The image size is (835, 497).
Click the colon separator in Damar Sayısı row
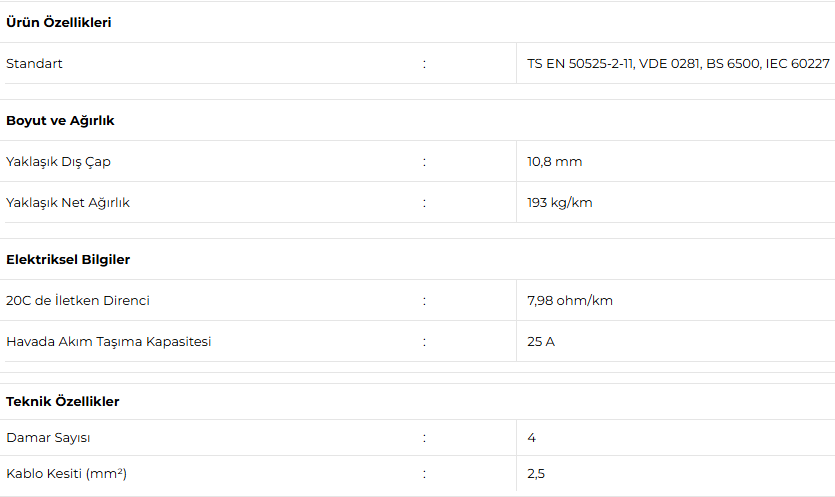[x=424, y=437]
